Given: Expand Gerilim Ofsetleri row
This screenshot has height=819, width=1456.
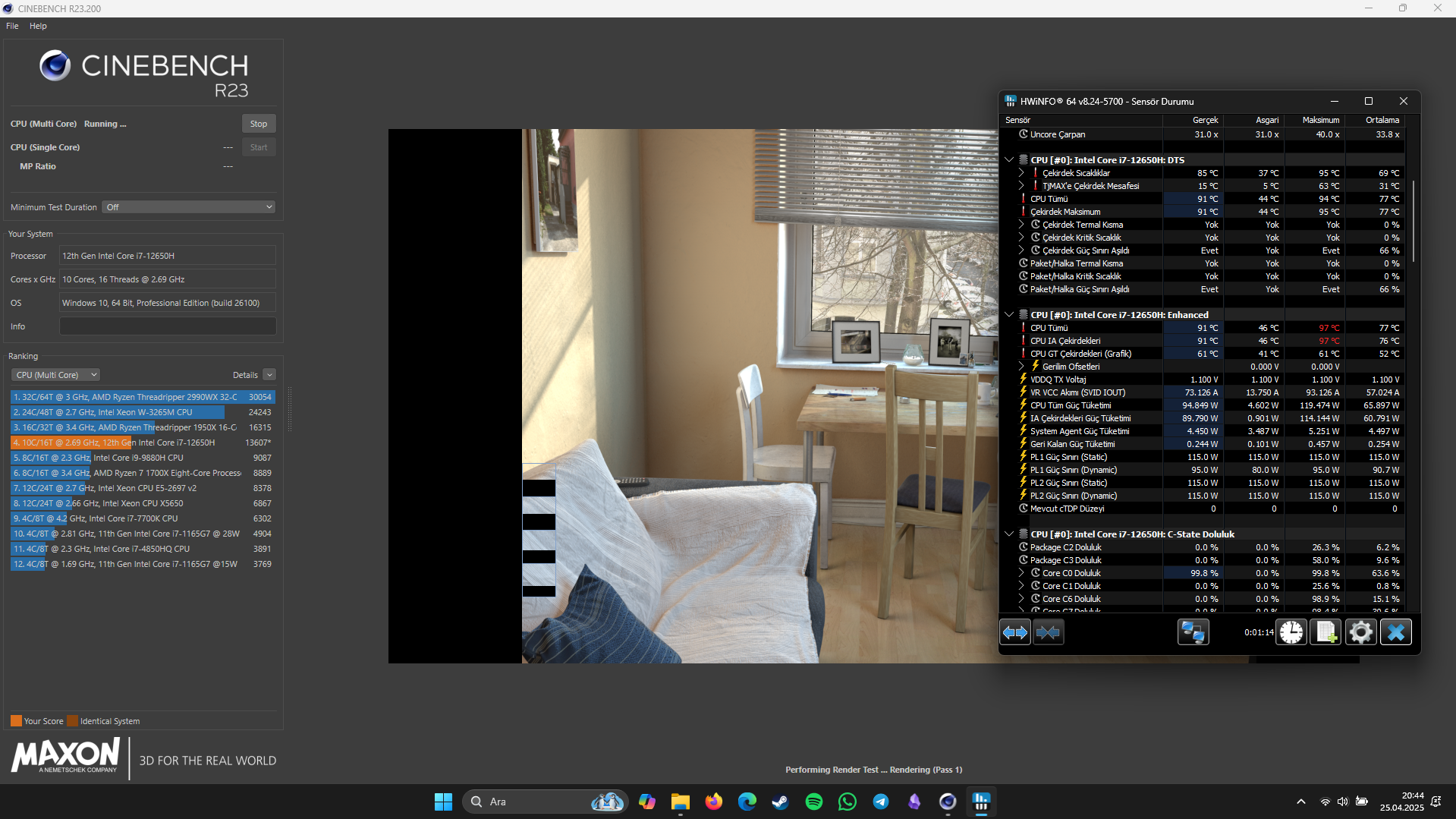Looking at the screenshot, I should point(1021,367).
